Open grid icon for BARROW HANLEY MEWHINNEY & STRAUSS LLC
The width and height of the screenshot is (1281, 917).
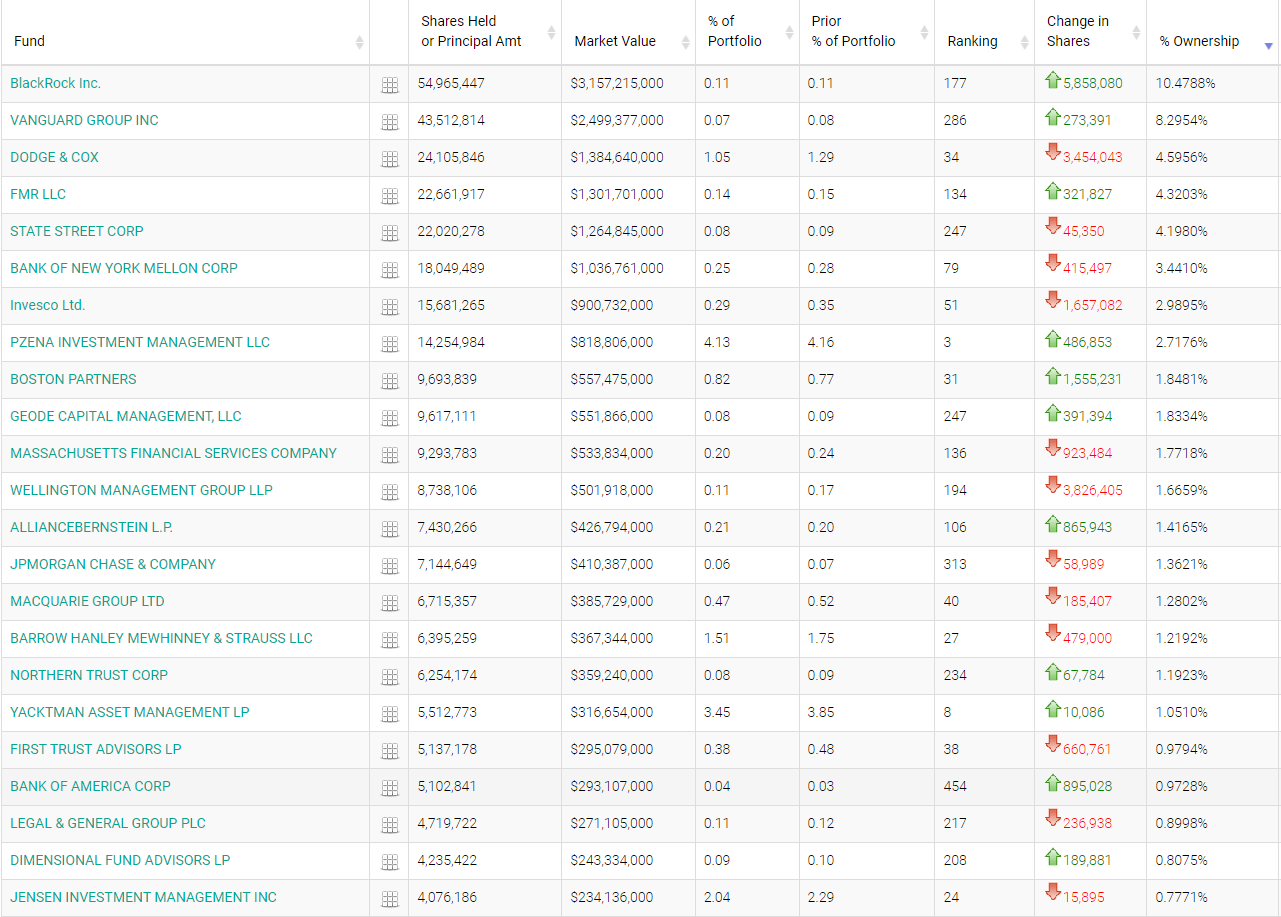click(x=390, y=640)
